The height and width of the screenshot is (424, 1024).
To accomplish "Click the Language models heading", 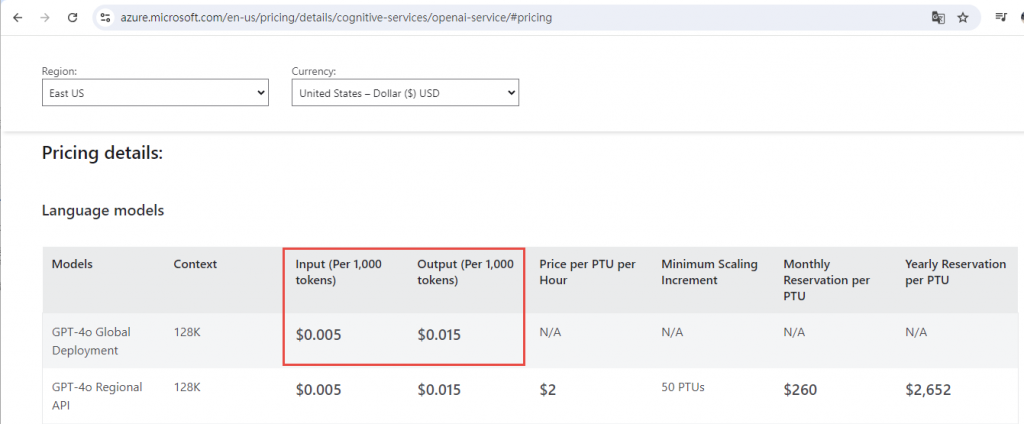I will click(x=103, y=210).
